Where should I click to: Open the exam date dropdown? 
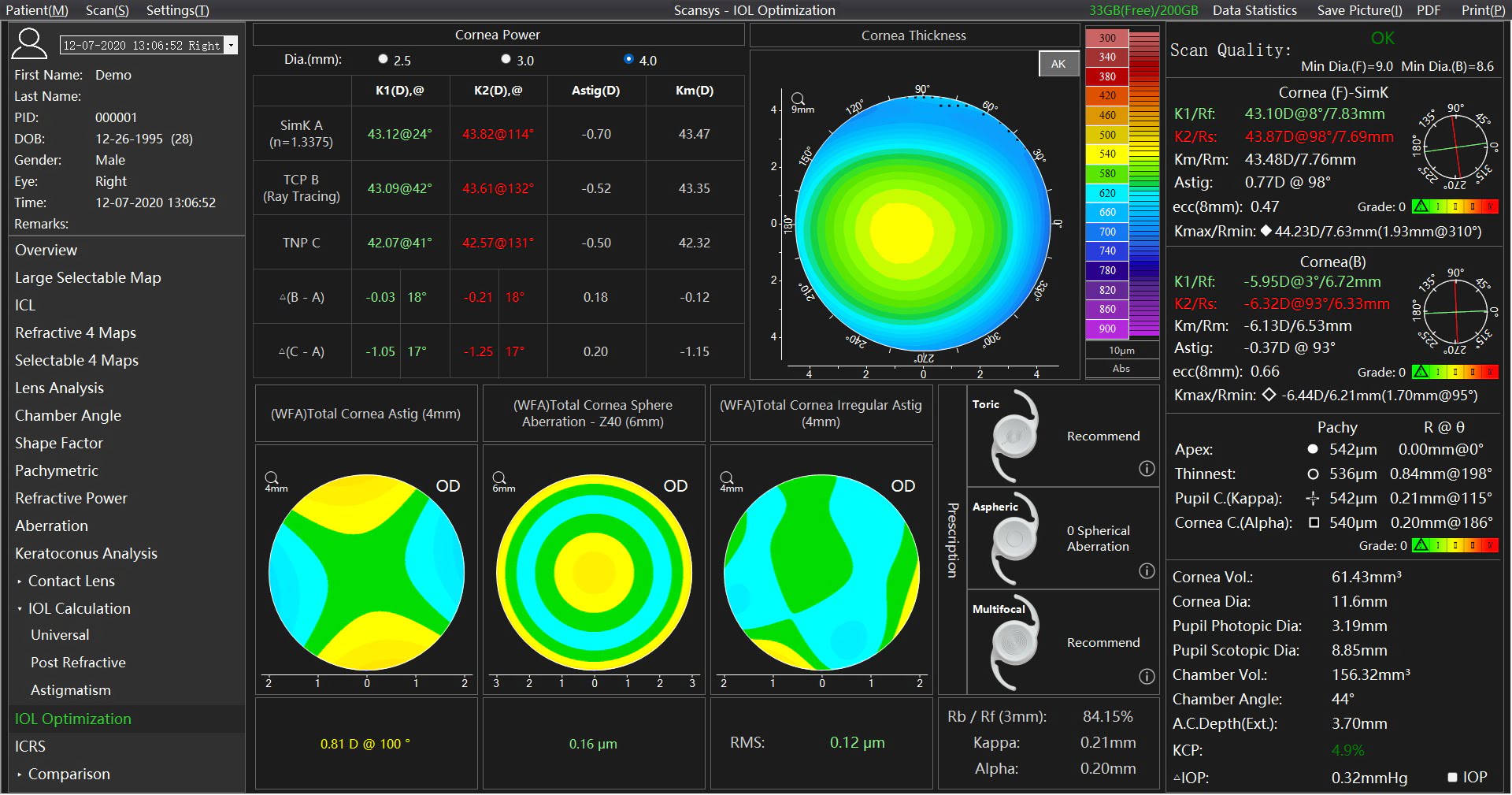point(231,46)
